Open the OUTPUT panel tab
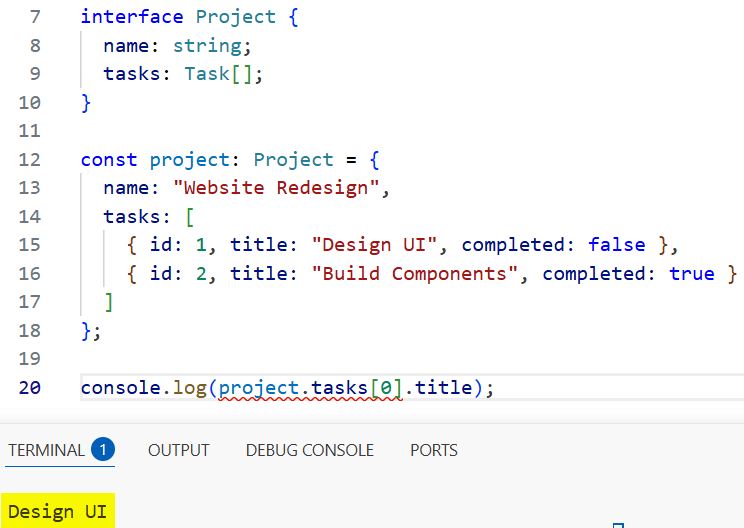The height and width of the screenshot is (528, 744). (x=178, y=450)
